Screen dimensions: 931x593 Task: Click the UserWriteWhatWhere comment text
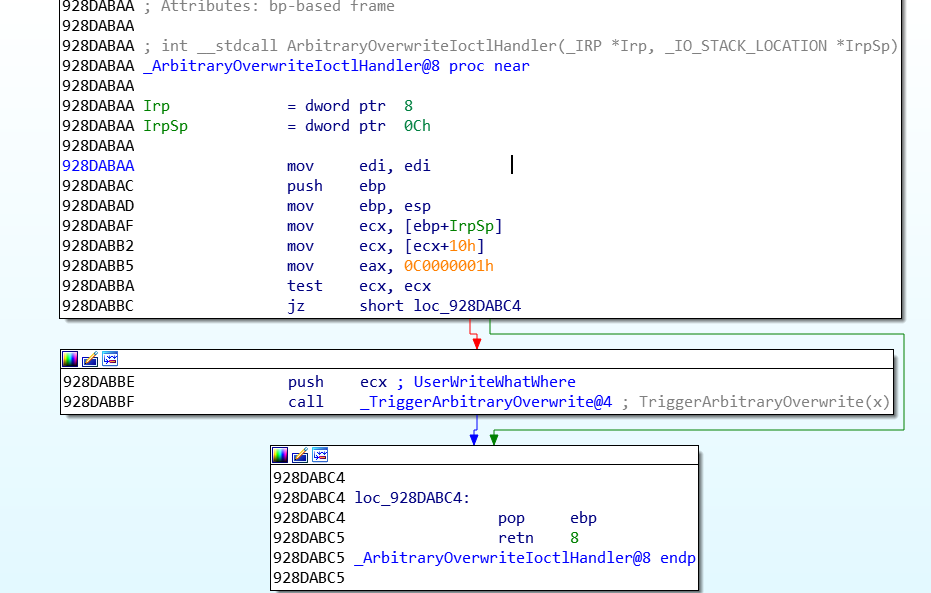tap(495, 382)
